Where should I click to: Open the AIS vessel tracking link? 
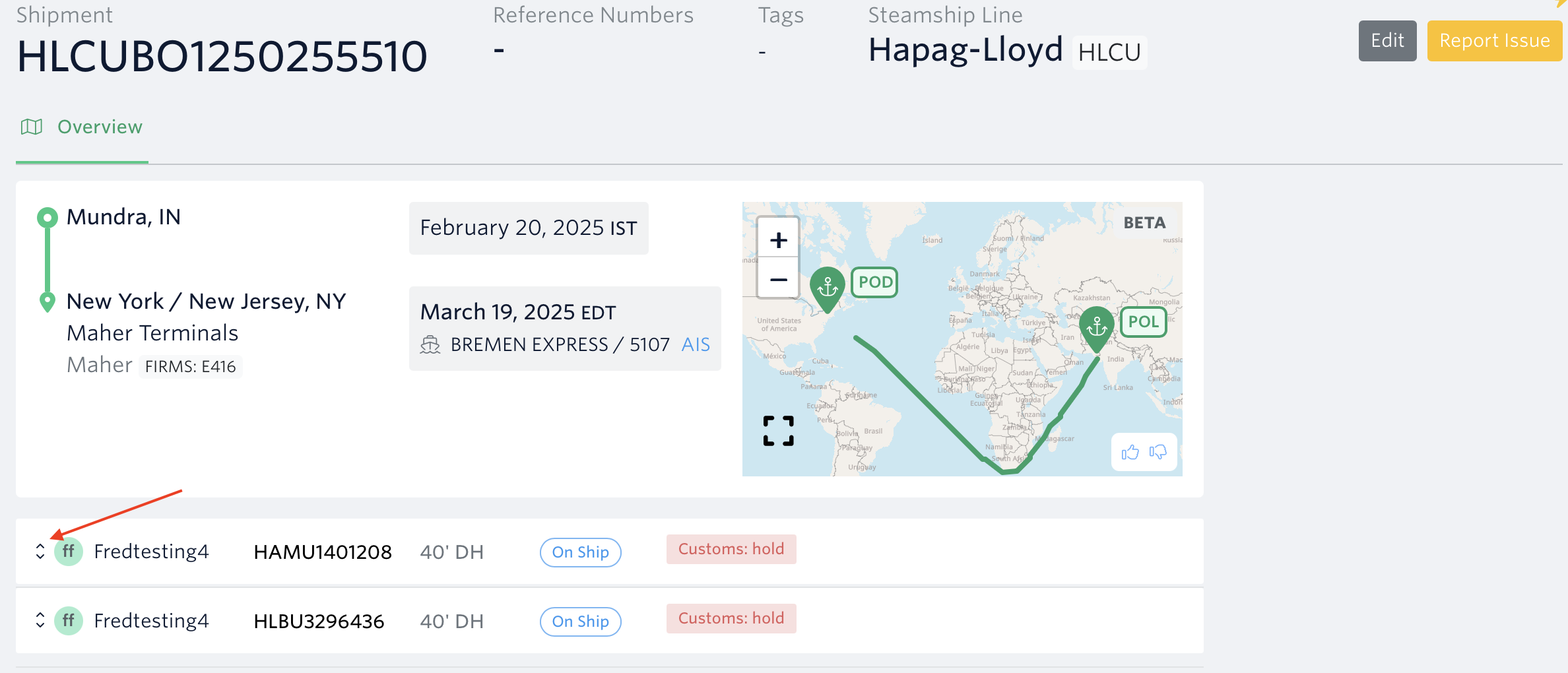696,344
